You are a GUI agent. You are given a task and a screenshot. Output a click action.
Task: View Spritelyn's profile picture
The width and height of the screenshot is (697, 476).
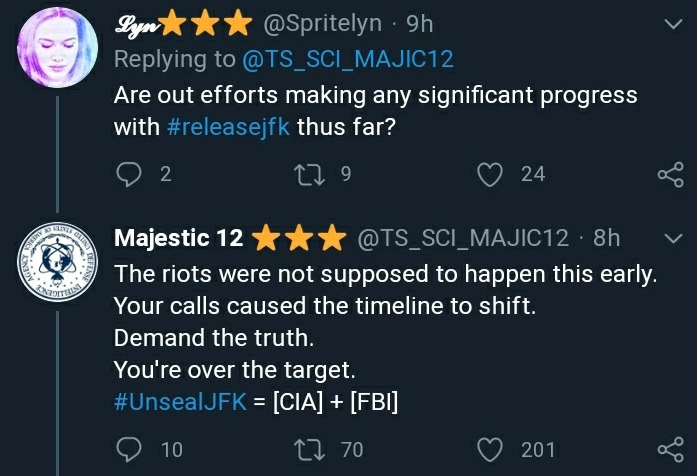pos(58,49)
